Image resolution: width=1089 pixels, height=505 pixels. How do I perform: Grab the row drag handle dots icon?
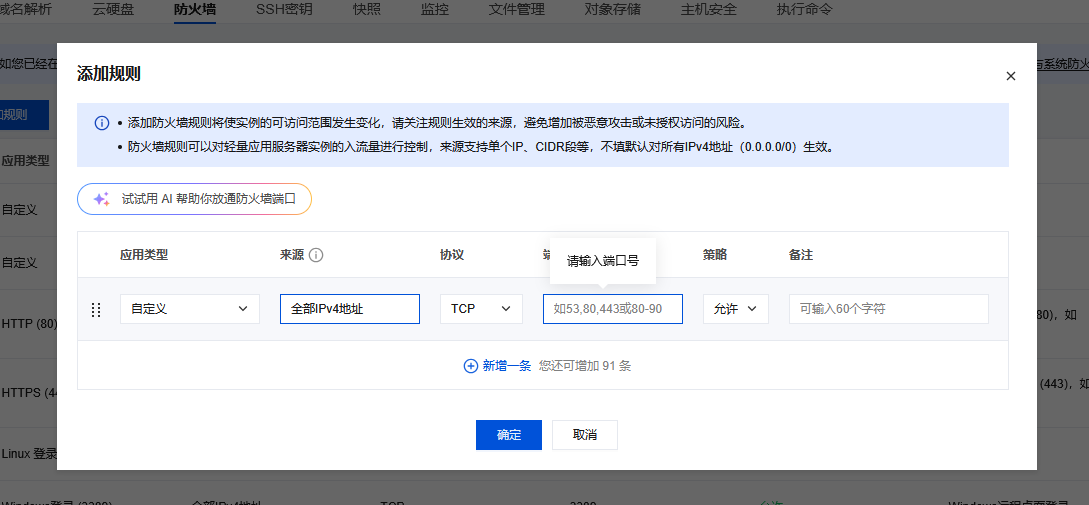coord(97,310)
